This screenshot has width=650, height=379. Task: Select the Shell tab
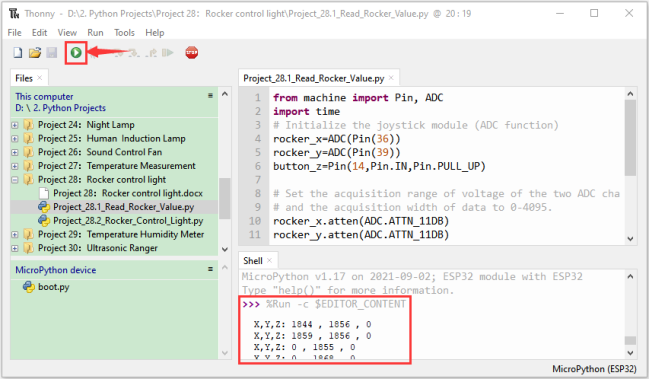[x=253, y=260]
